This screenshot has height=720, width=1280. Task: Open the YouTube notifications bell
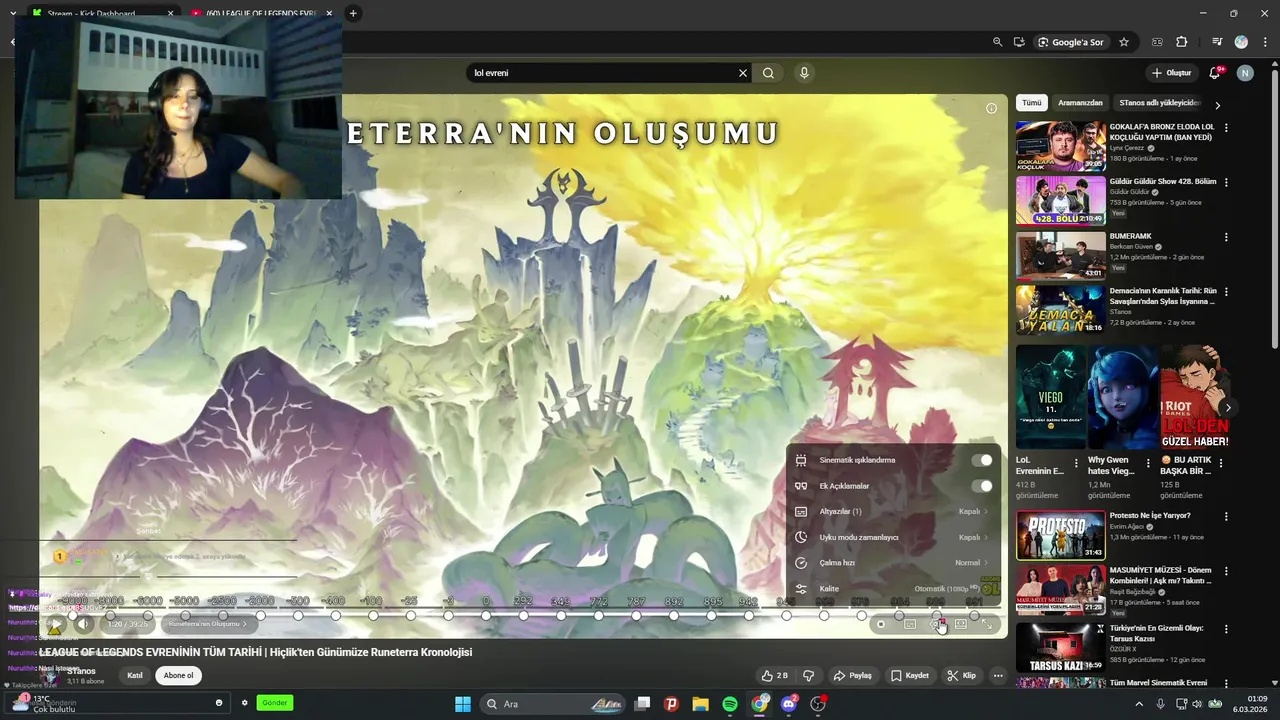click(1215, 73)
